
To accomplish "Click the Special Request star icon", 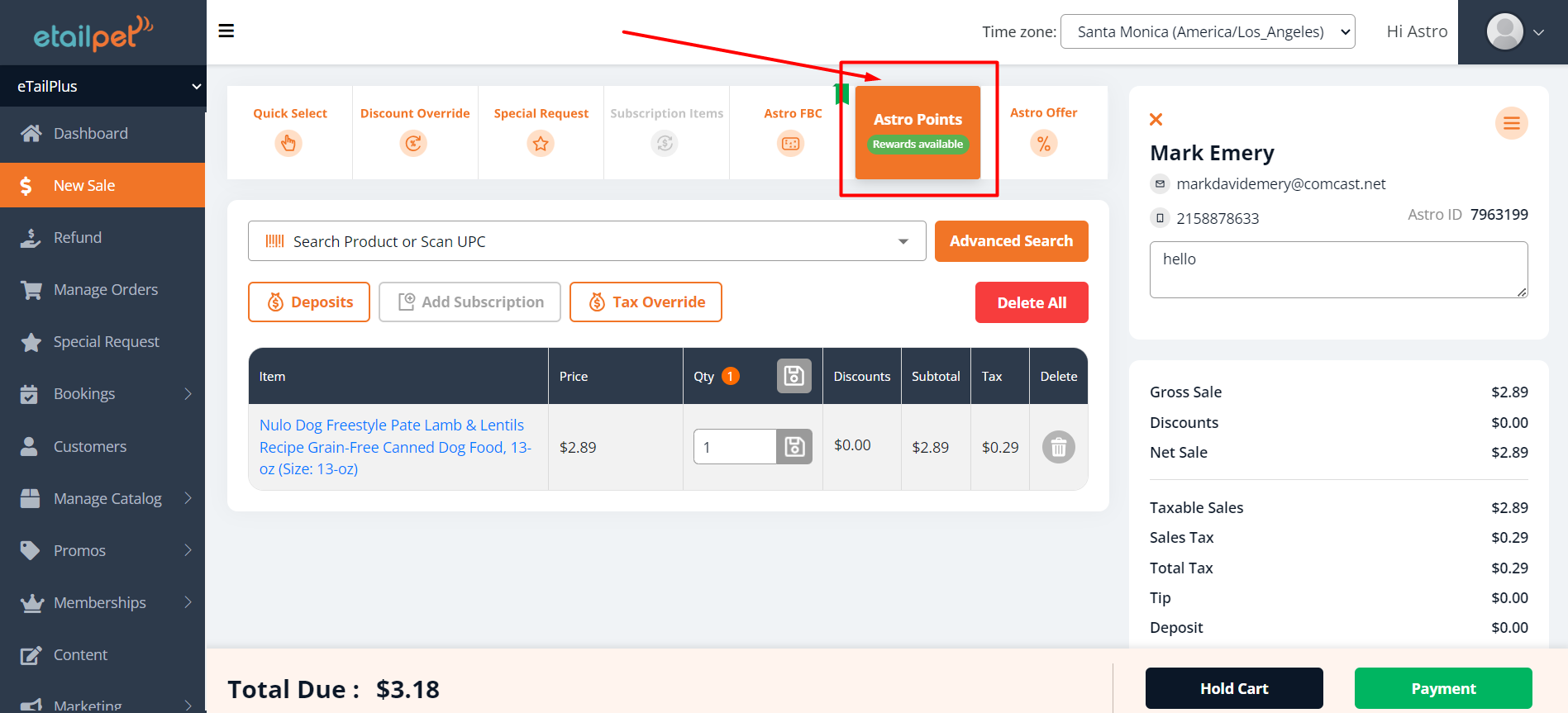I will point(541,144).
